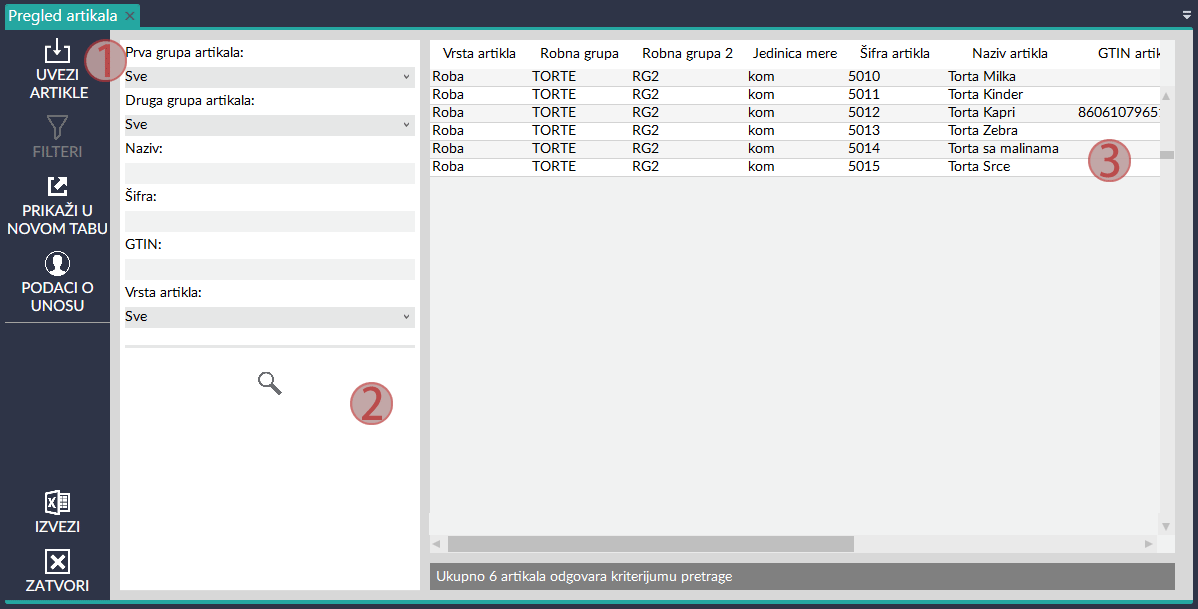Viewport: 1198px width, 609px height.
Task: Click the horizontal scrollbar thumb
Action: point(651,544)
